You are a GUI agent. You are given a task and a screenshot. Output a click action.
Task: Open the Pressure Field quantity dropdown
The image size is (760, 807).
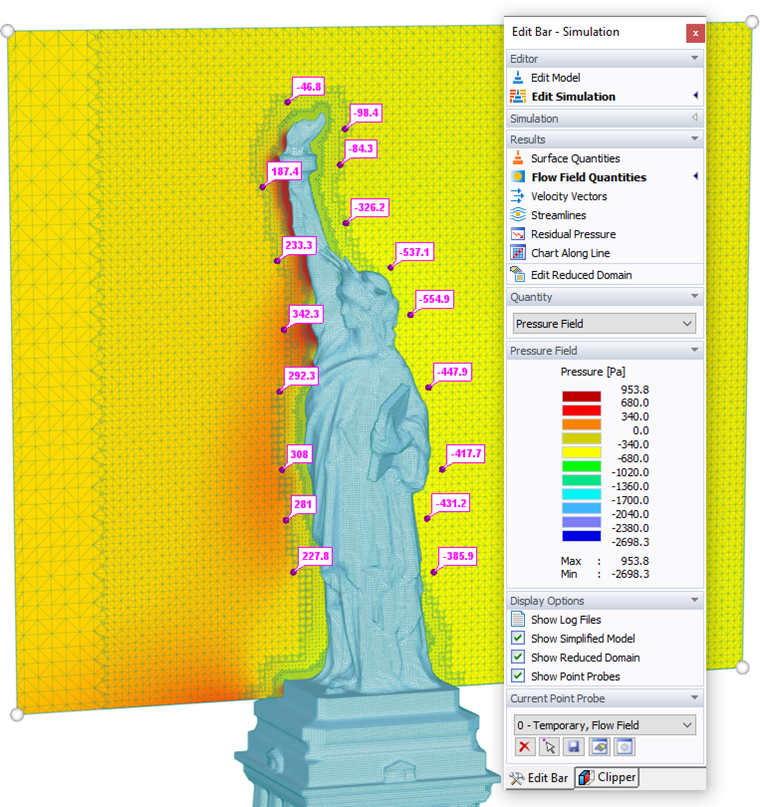tap(604, 324)
